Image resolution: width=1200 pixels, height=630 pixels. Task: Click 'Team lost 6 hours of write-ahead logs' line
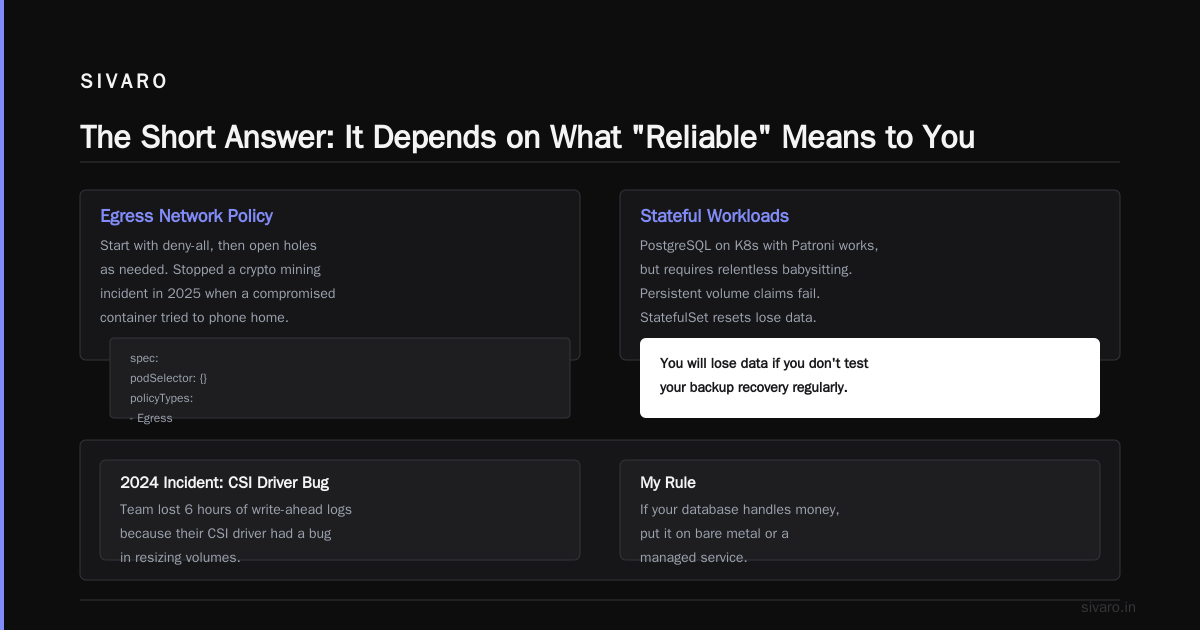coord(236,509)
